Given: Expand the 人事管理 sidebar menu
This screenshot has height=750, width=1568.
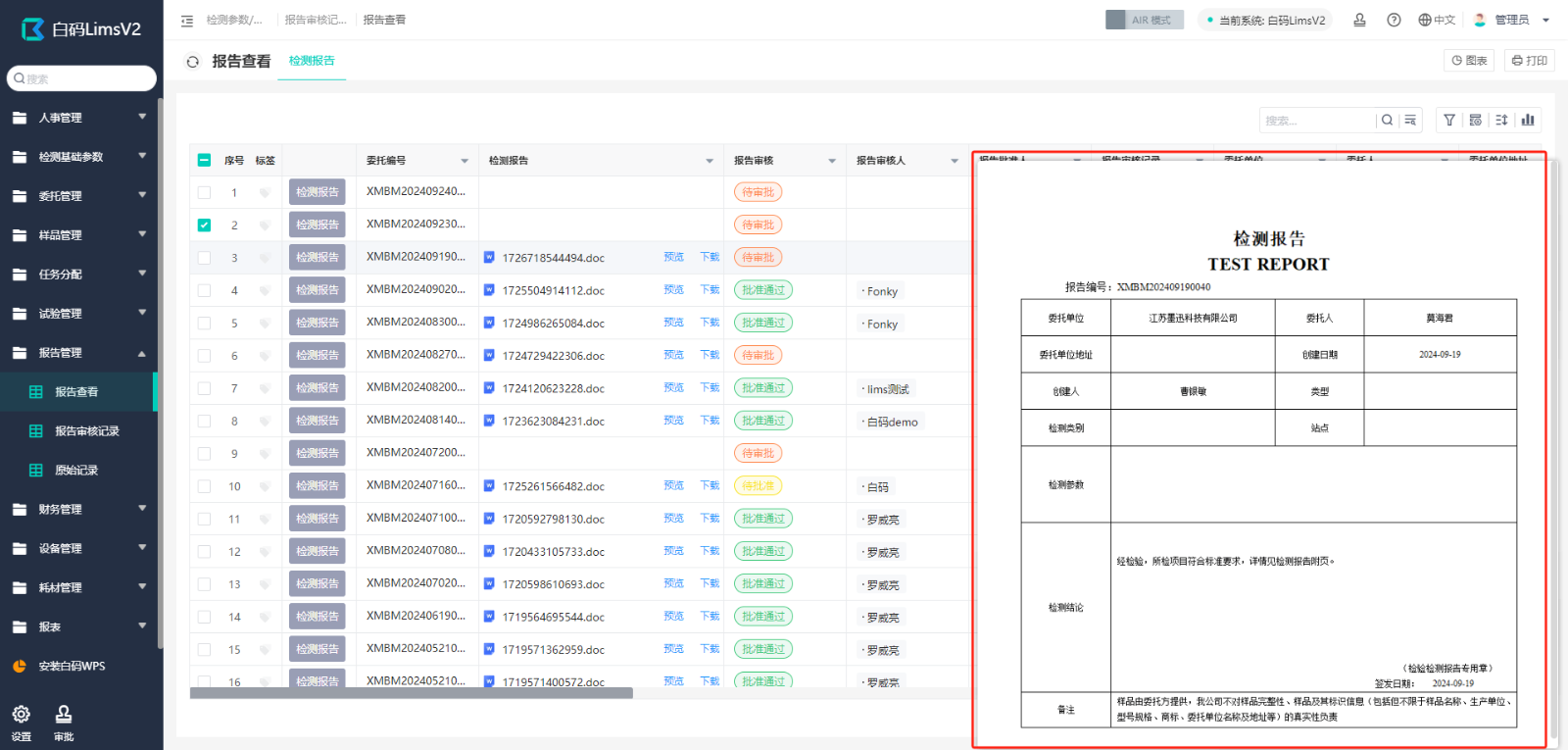Looking at the screenshot, I should tap(78, 118).
